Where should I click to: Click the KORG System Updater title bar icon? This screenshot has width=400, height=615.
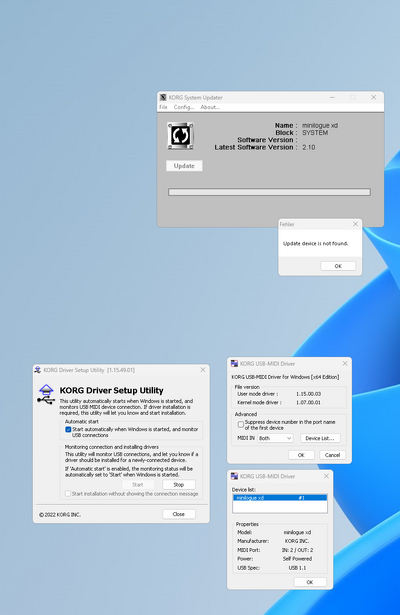coord(163,97)
